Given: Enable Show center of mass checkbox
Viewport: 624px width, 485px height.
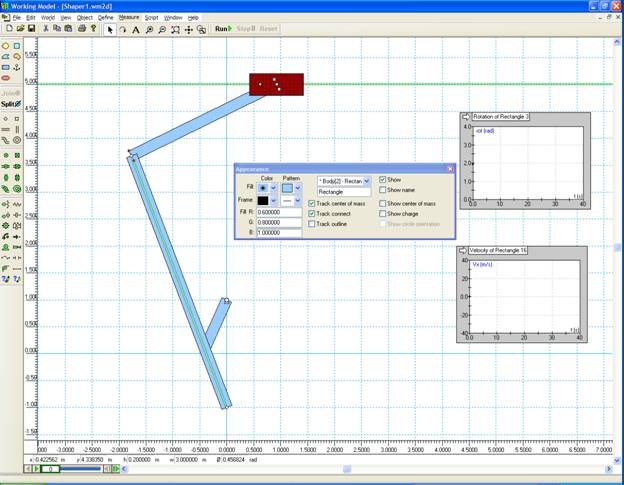Looking at the screenshot, I should coord(383,204).
